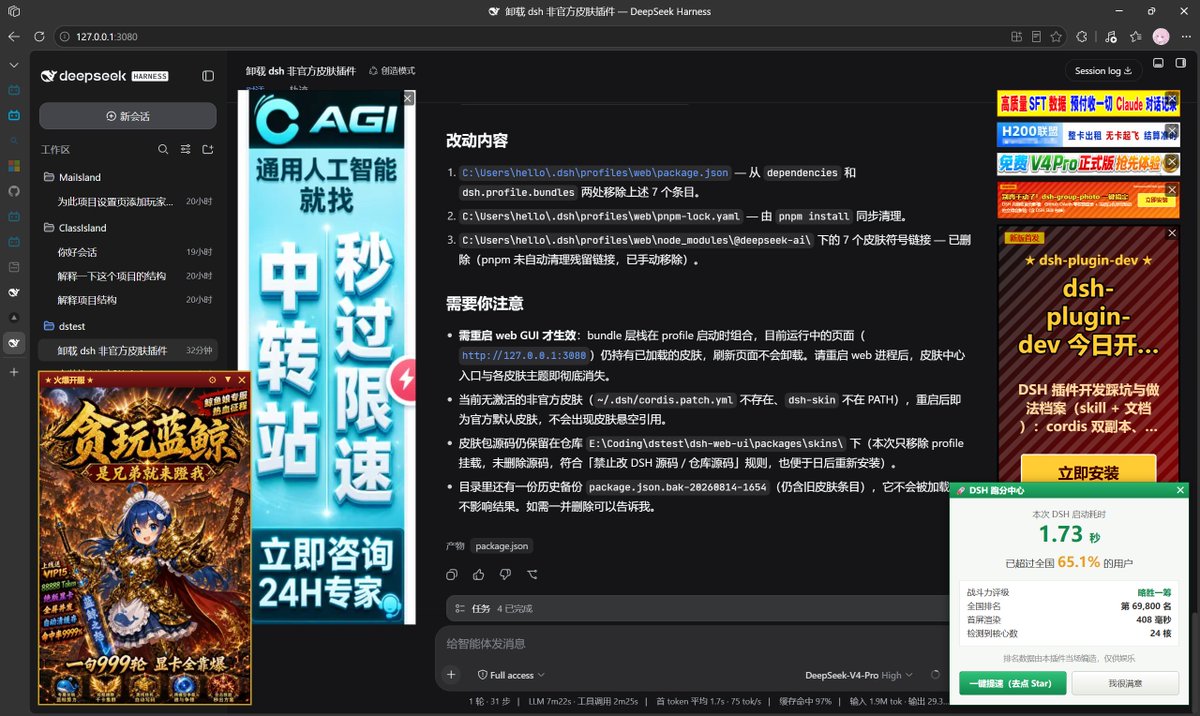
Task: Expand the vertical tab bar chevron
Action: pos(14,64)
